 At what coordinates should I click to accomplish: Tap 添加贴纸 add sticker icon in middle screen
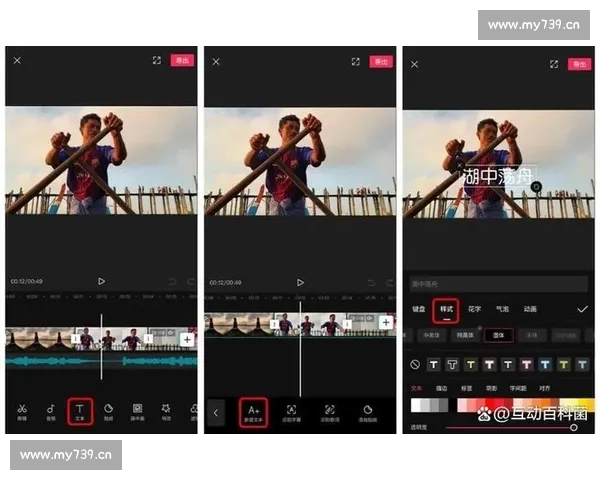(x=368, y=413)
